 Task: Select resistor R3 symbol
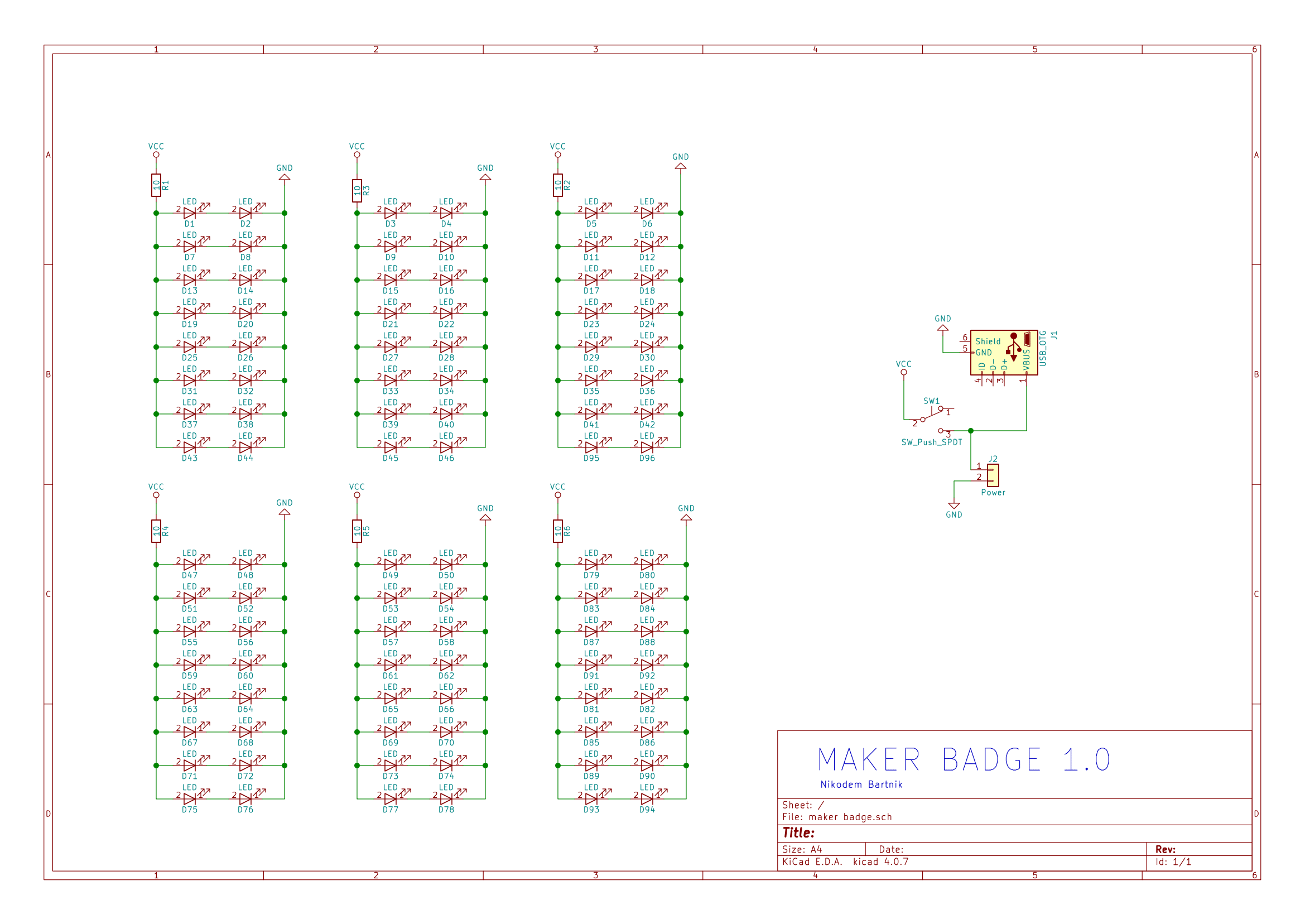(x=357, y=191)
